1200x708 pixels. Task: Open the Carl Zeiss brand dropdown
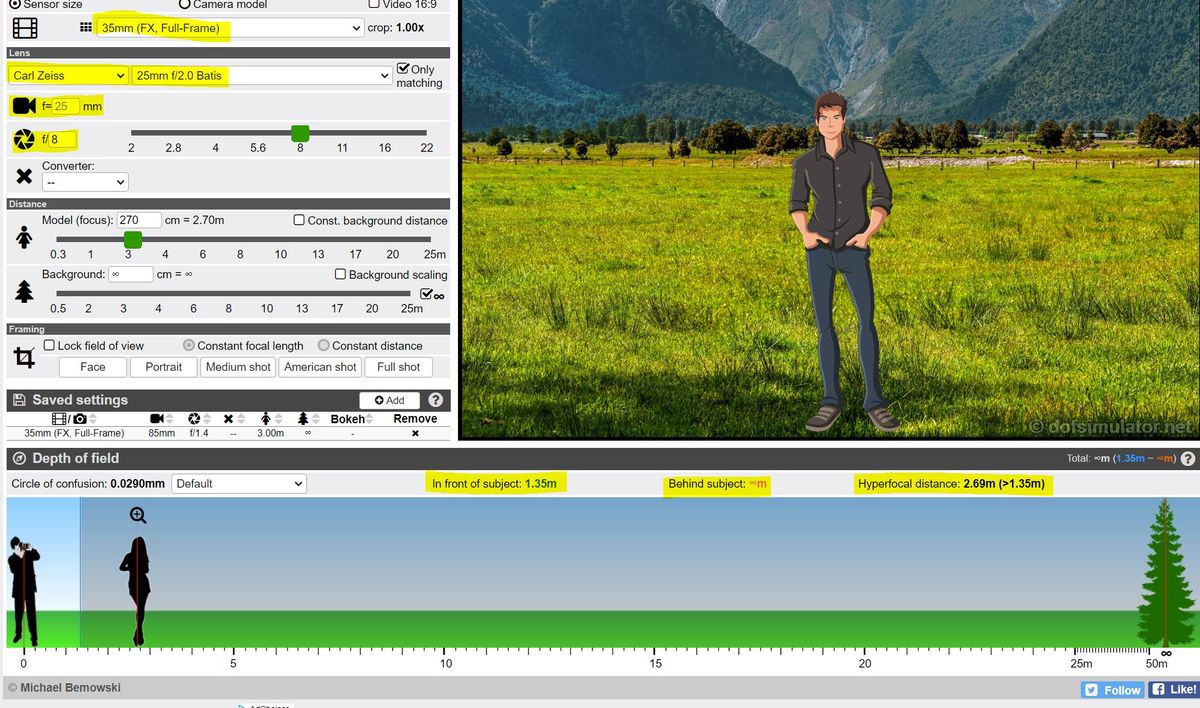(x=68, y=75)
